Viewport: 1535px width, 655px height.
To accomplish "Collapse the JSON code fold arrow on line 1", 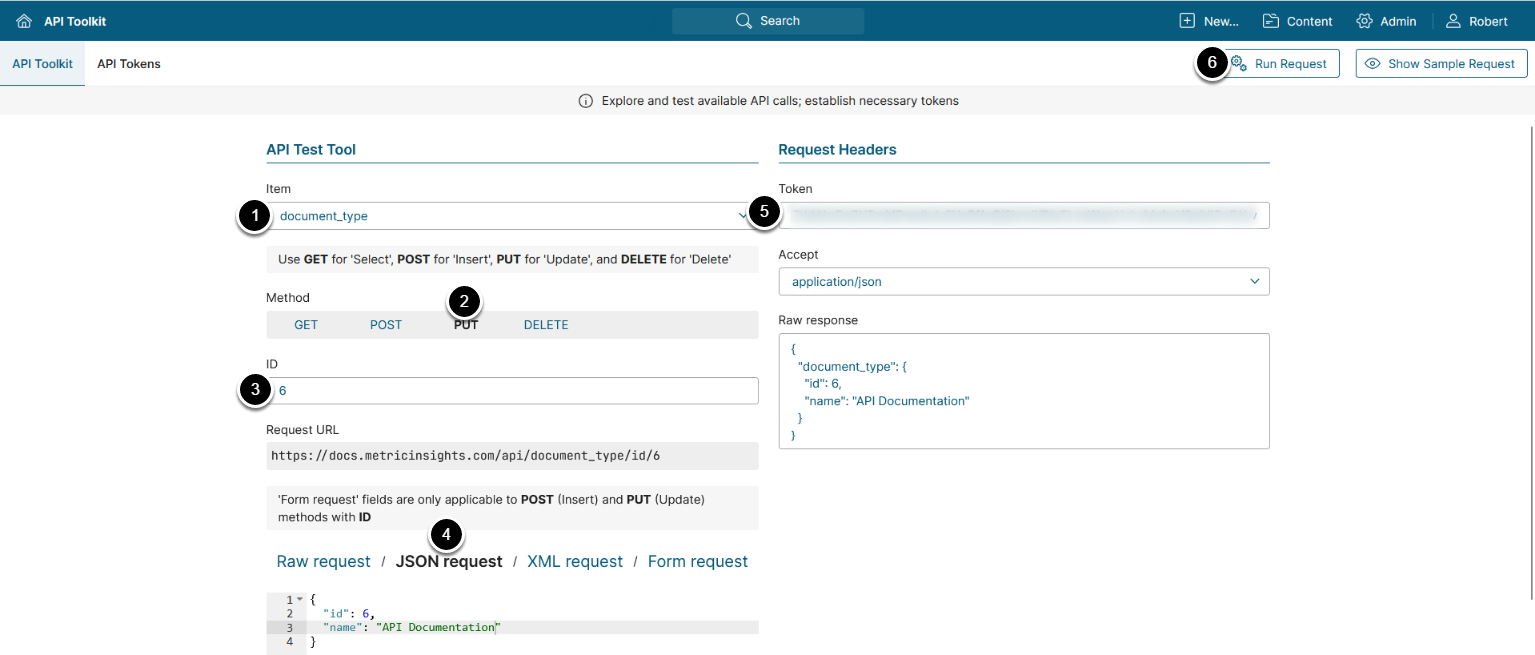I will pyautogui.click(x=299, y=599).
